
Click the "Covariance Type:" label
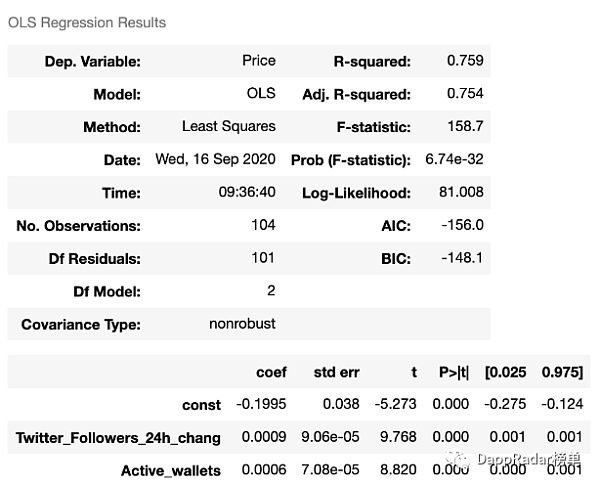[x=81, y=325]
